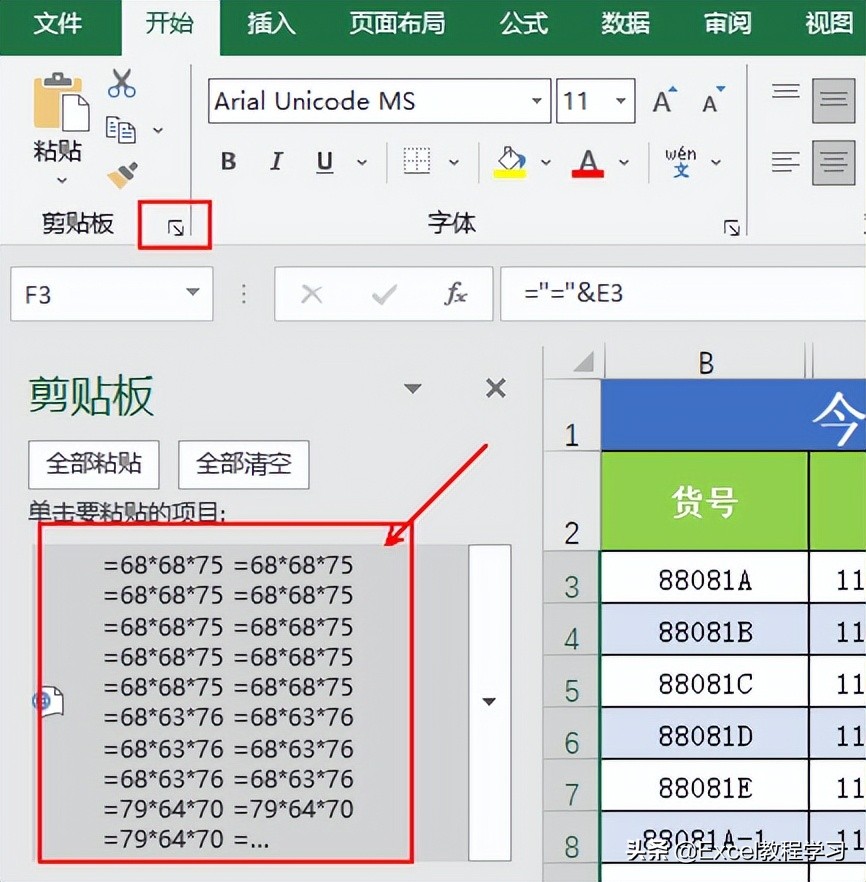Image resolution: width=866 pixels, height=882 pixels.
Task: Open the copy options dropdown arrow
Action: click(x=158, y=130)
